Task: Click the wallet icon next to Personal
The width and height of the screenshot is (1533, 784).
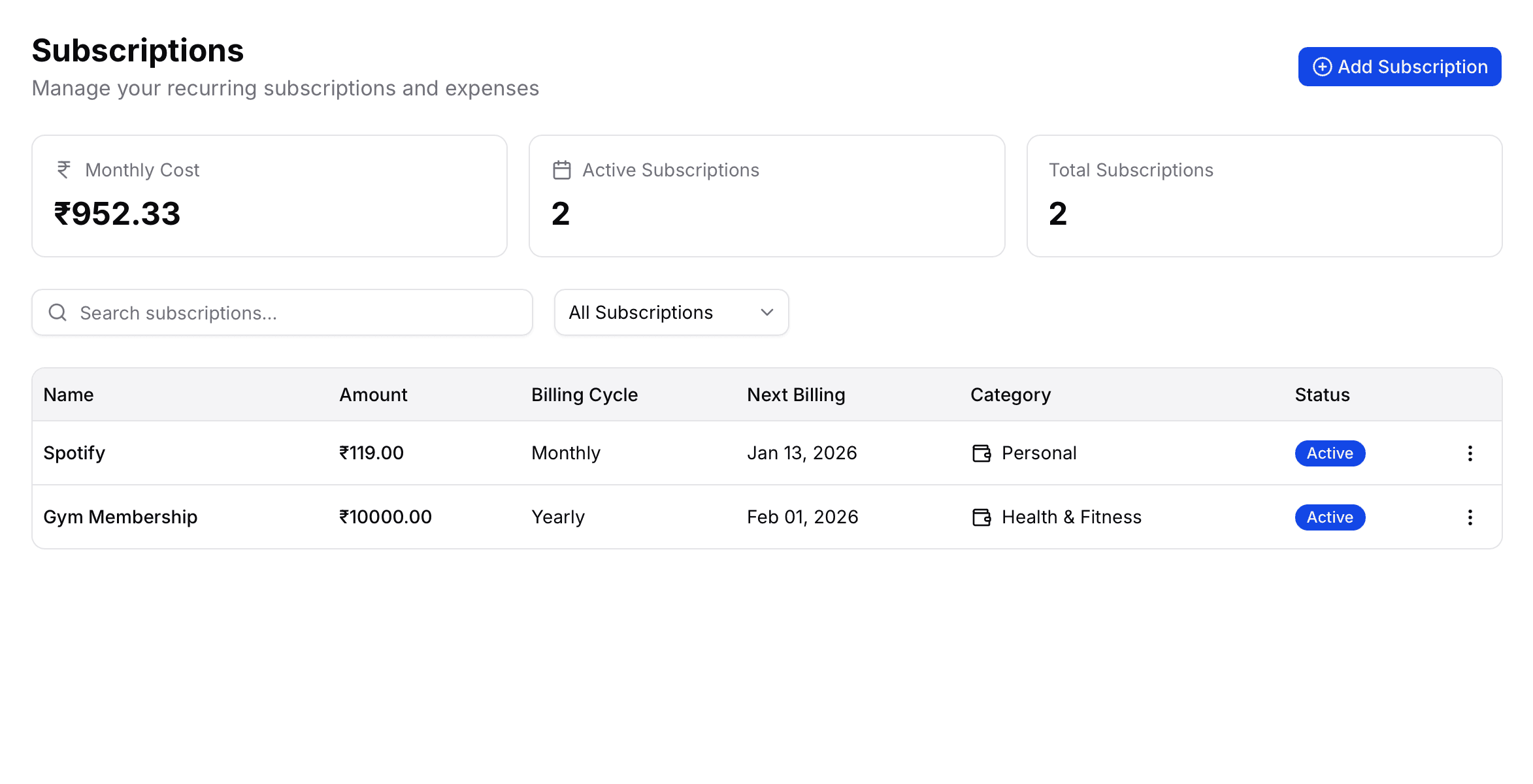Action: click(981, 453)
